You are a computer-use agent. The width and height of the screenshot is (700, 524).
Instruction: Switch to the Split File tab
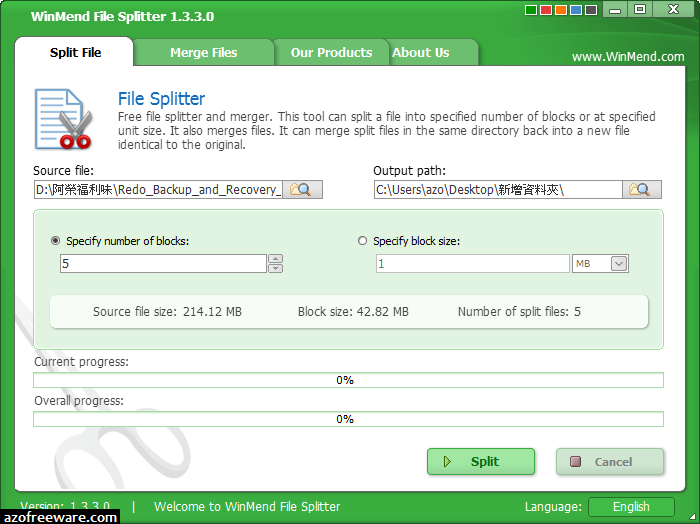point(75,52)
